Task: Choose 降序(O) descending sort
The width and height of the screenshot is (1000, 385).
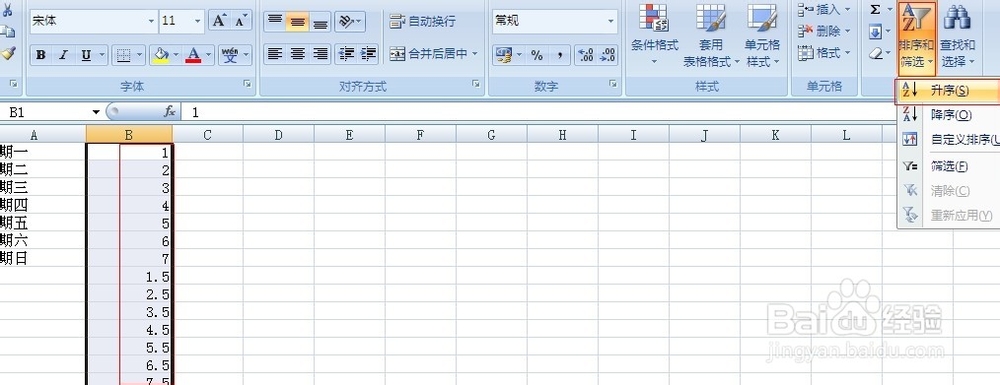Action: [x=949, y=115]
